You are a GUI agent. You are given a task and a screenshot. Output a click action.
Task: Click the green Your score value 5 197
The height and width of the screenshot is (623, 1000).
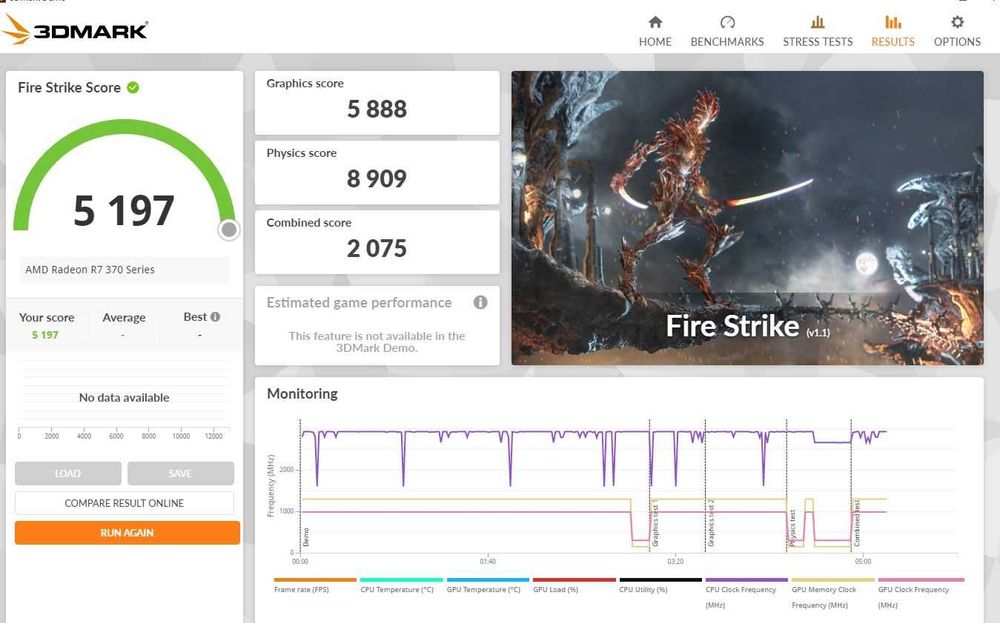(45, 335)
